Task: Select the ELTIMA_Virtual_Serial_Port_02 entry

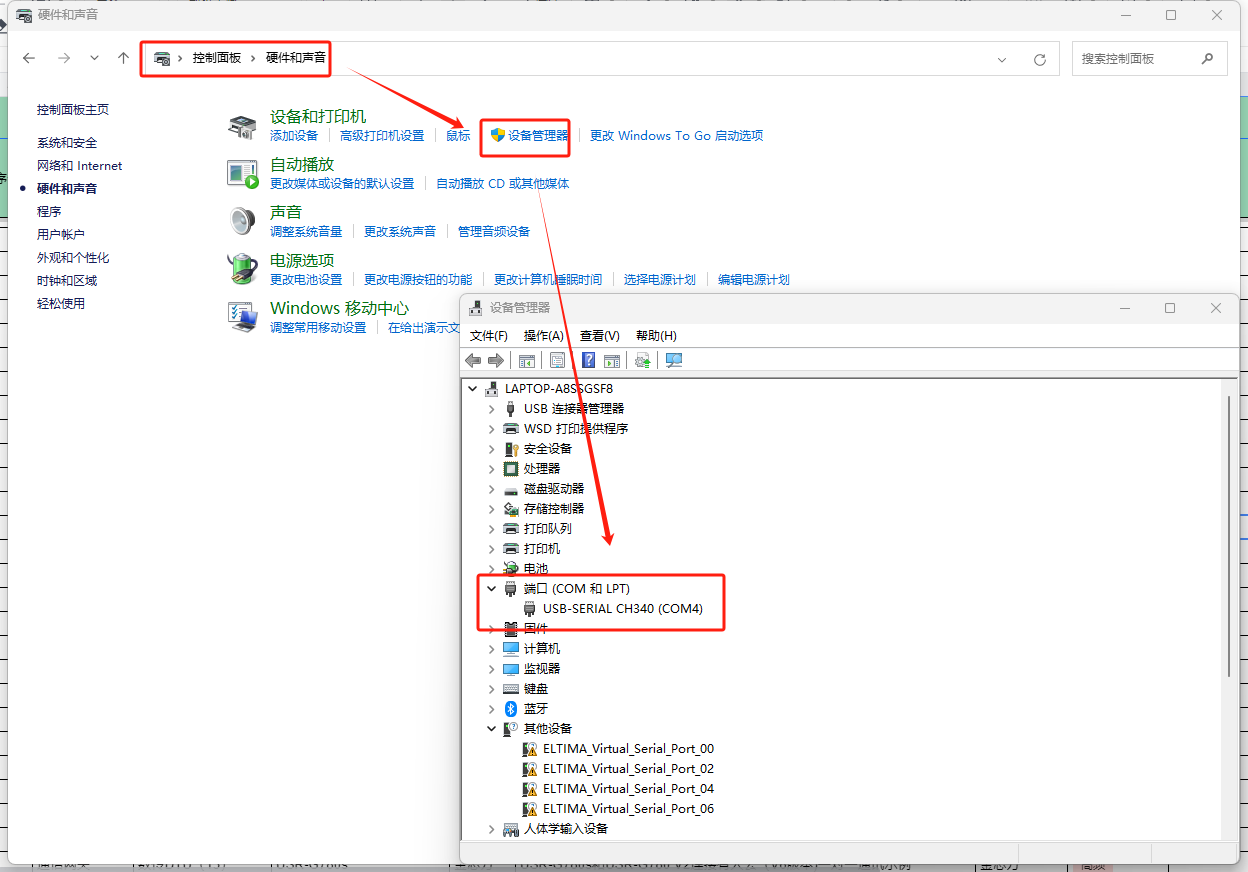Action: click(628, 768)
